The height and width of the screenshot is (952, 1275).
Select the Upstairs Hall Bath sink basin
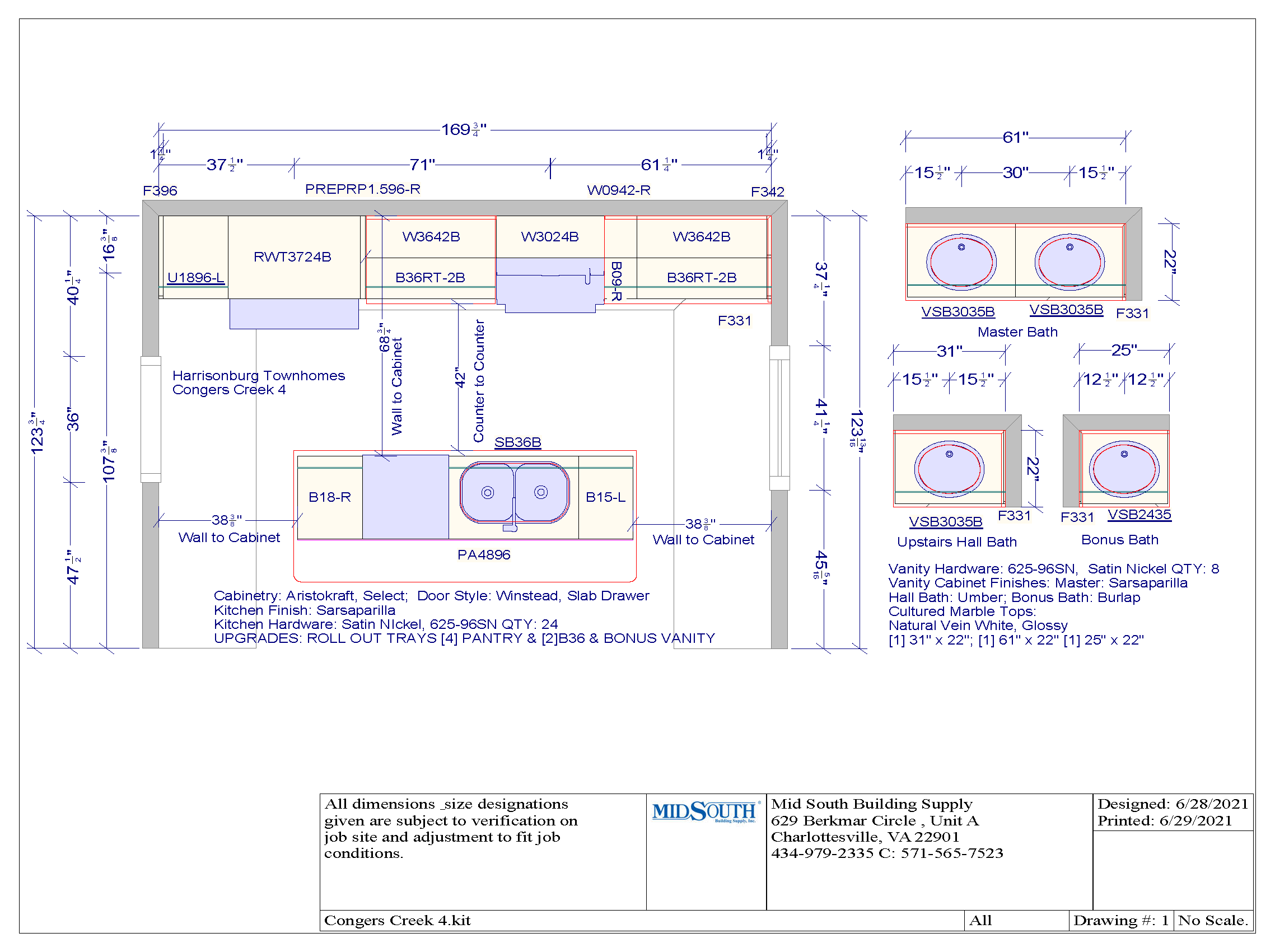pos(949,469)
